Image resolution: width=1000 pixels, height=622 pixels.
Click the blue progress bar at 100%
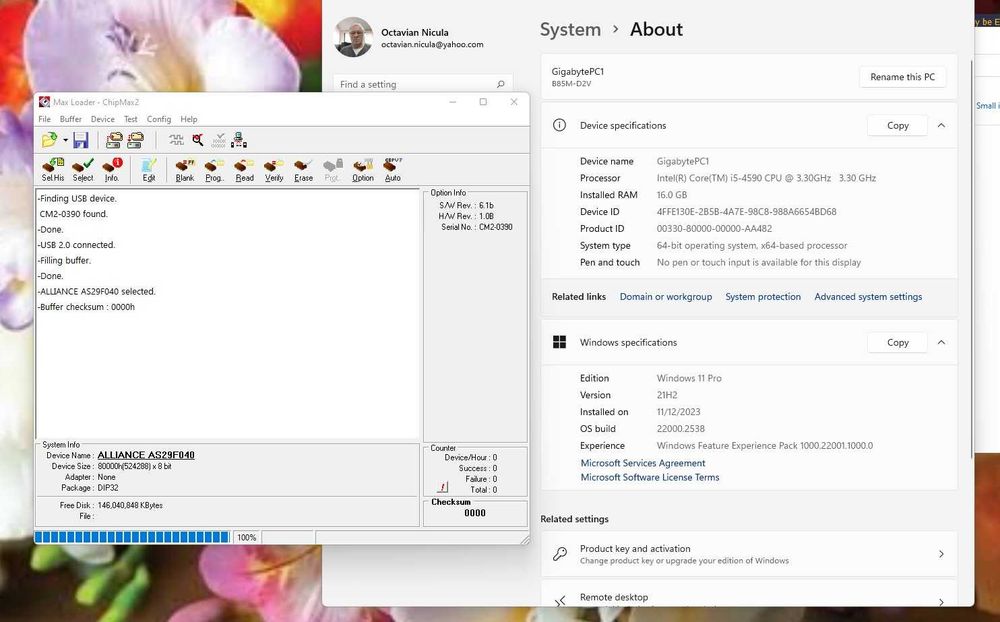pyautogui.click(x=132, y=537)
